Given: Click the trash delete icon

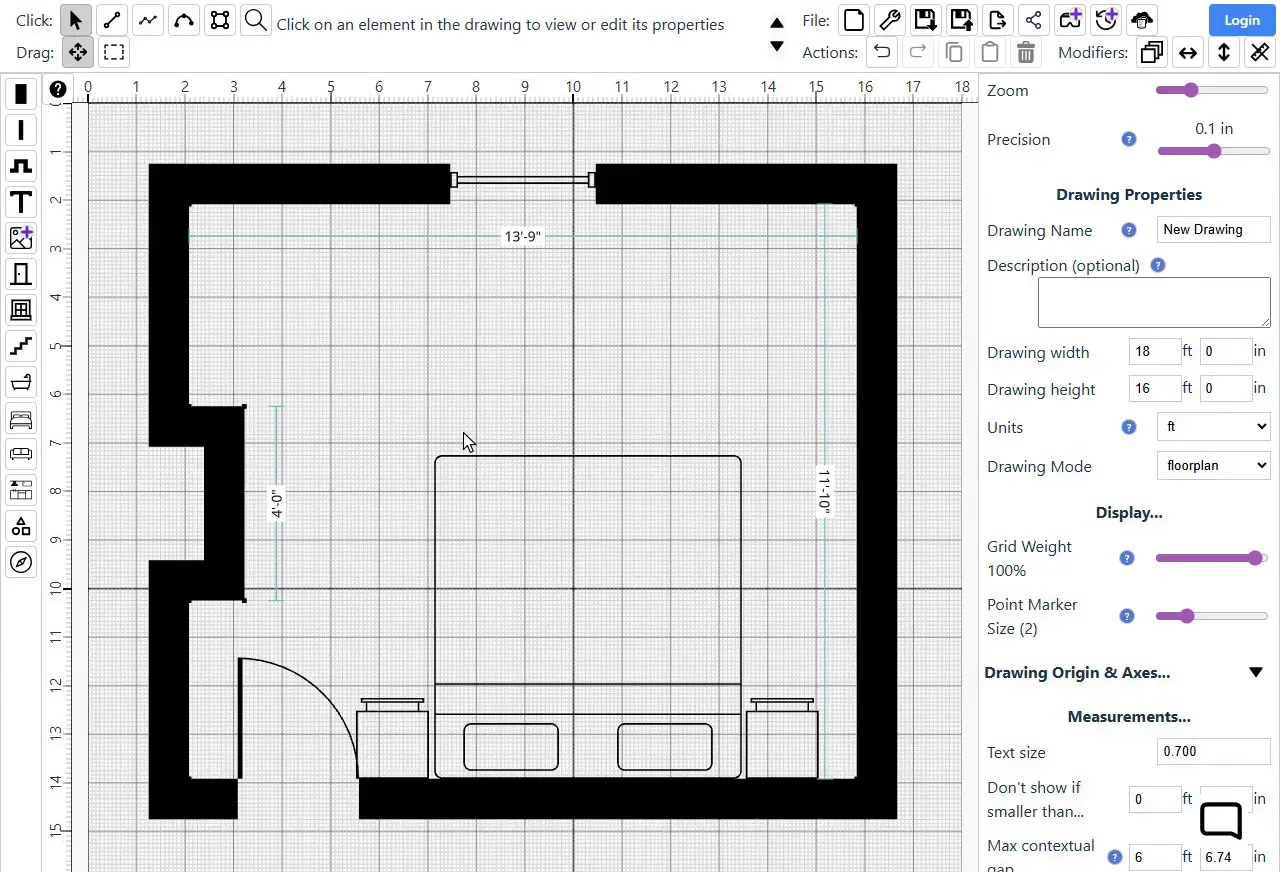Looking at the screenshot, I should (1025, 52).
